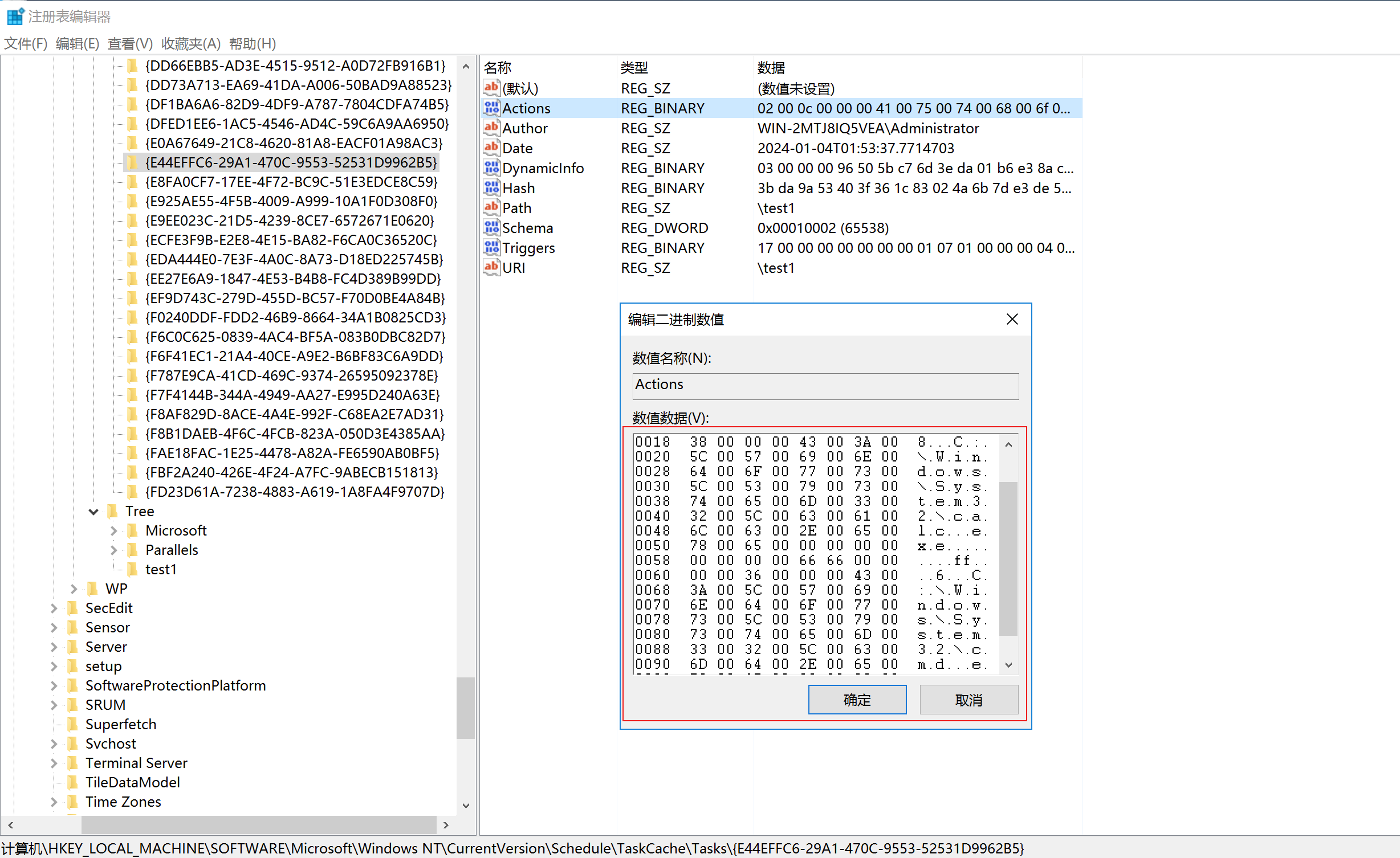Click the Actions binary value icon
The image size is (1400, 858).
[x=491, y=108]
